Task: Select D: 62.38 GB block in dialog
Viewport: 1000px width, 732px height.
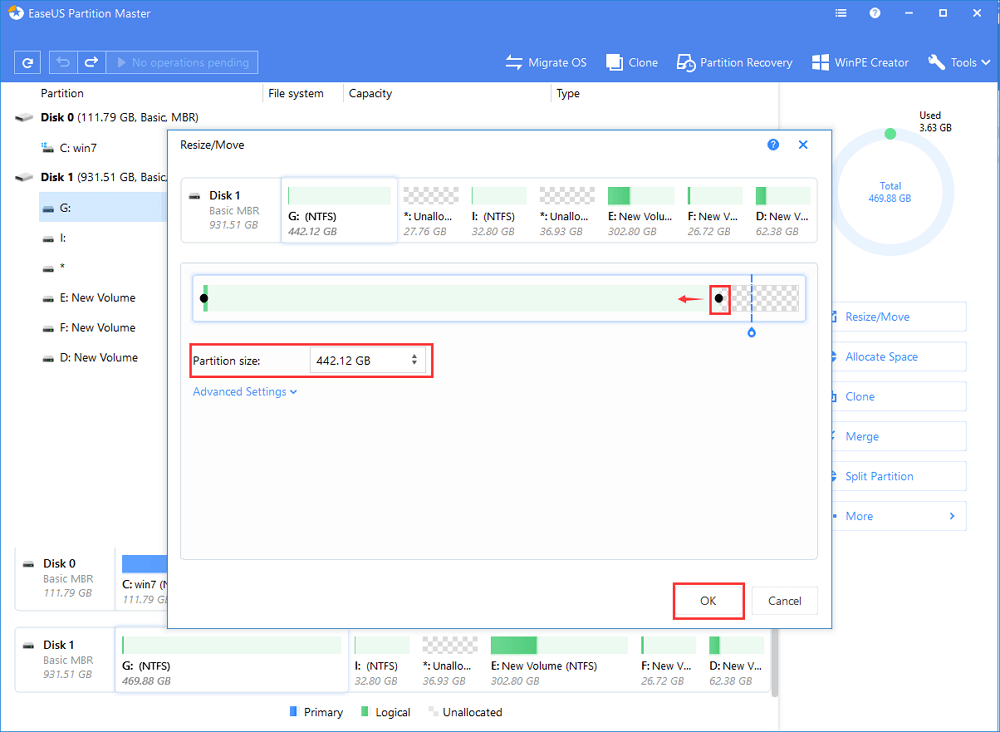Action: (x=783, y=212)
